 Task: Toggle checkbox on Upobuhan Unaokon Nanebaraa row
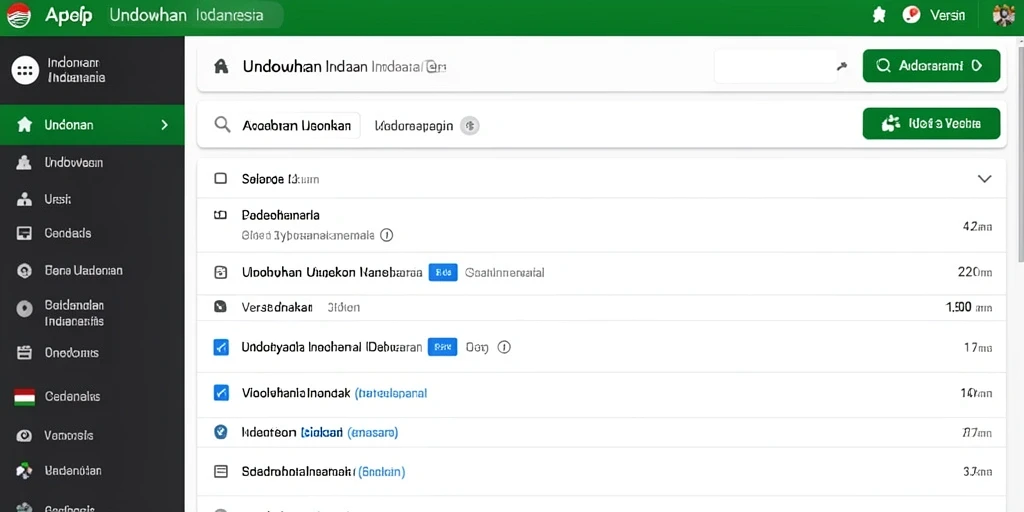tap(221, 272)
